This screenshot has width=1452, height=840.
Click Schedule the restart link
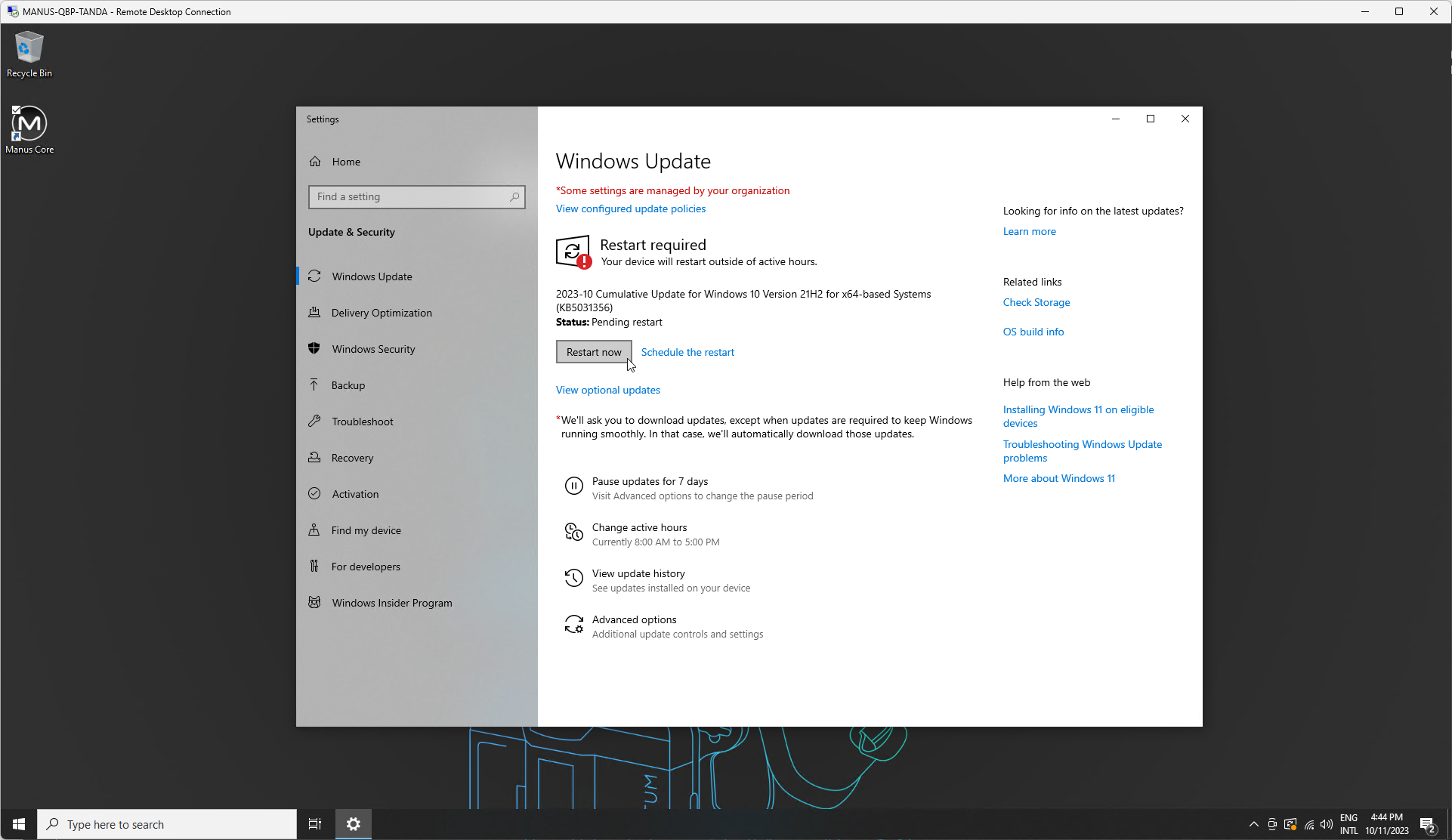687,352
